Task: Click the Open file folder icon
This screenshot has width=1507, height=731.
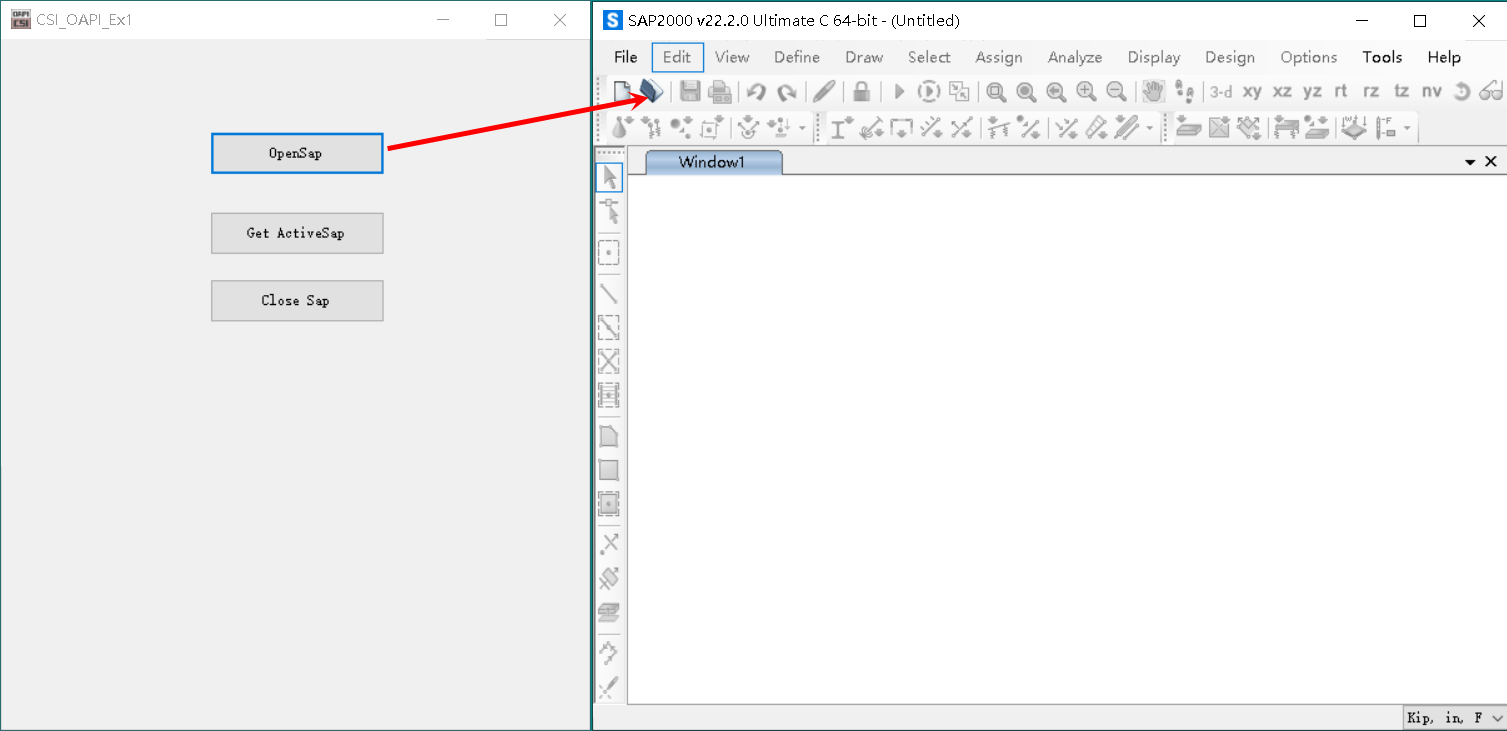Action: point(652,91)
